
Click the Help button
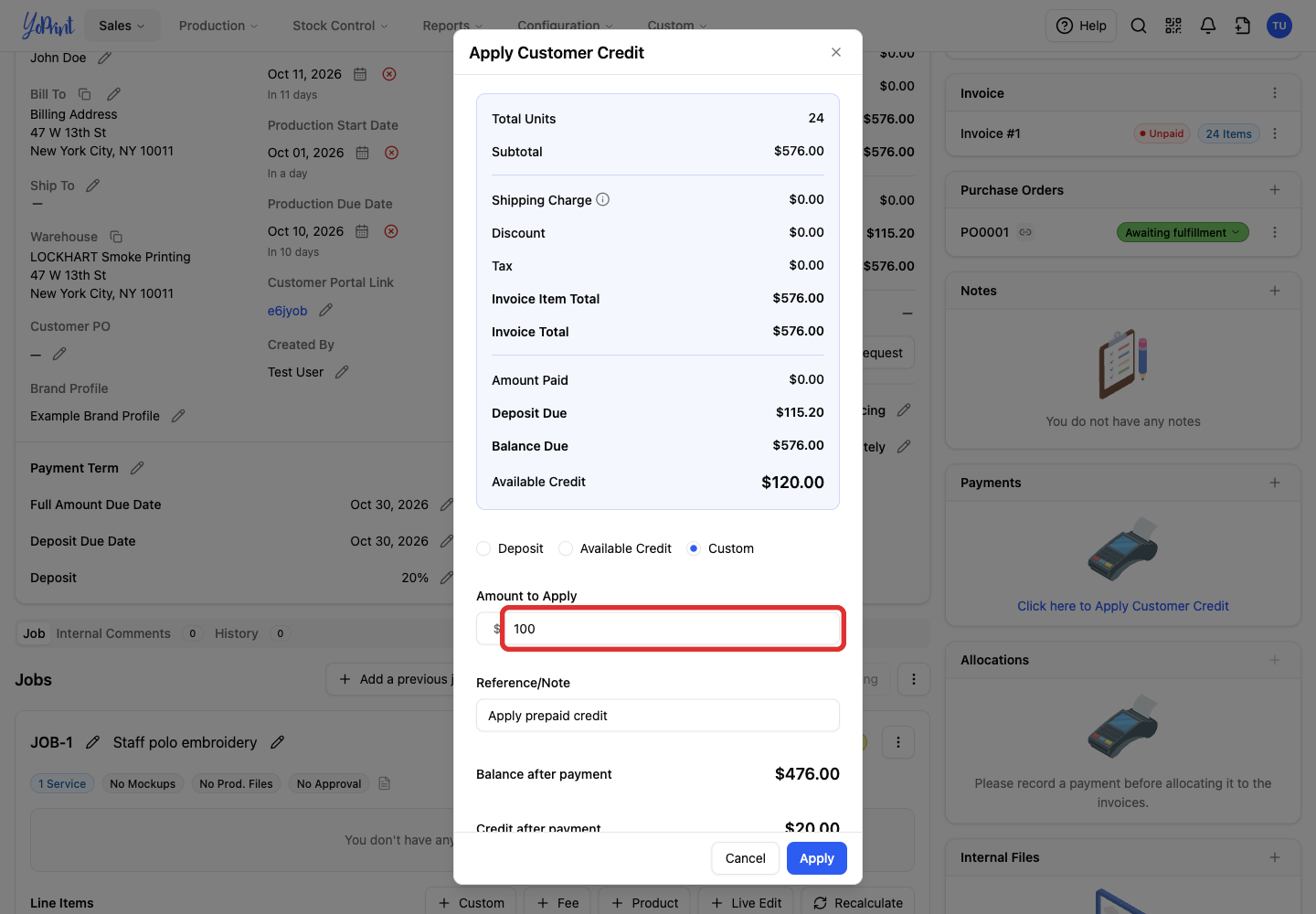[x=1082, y=26]
